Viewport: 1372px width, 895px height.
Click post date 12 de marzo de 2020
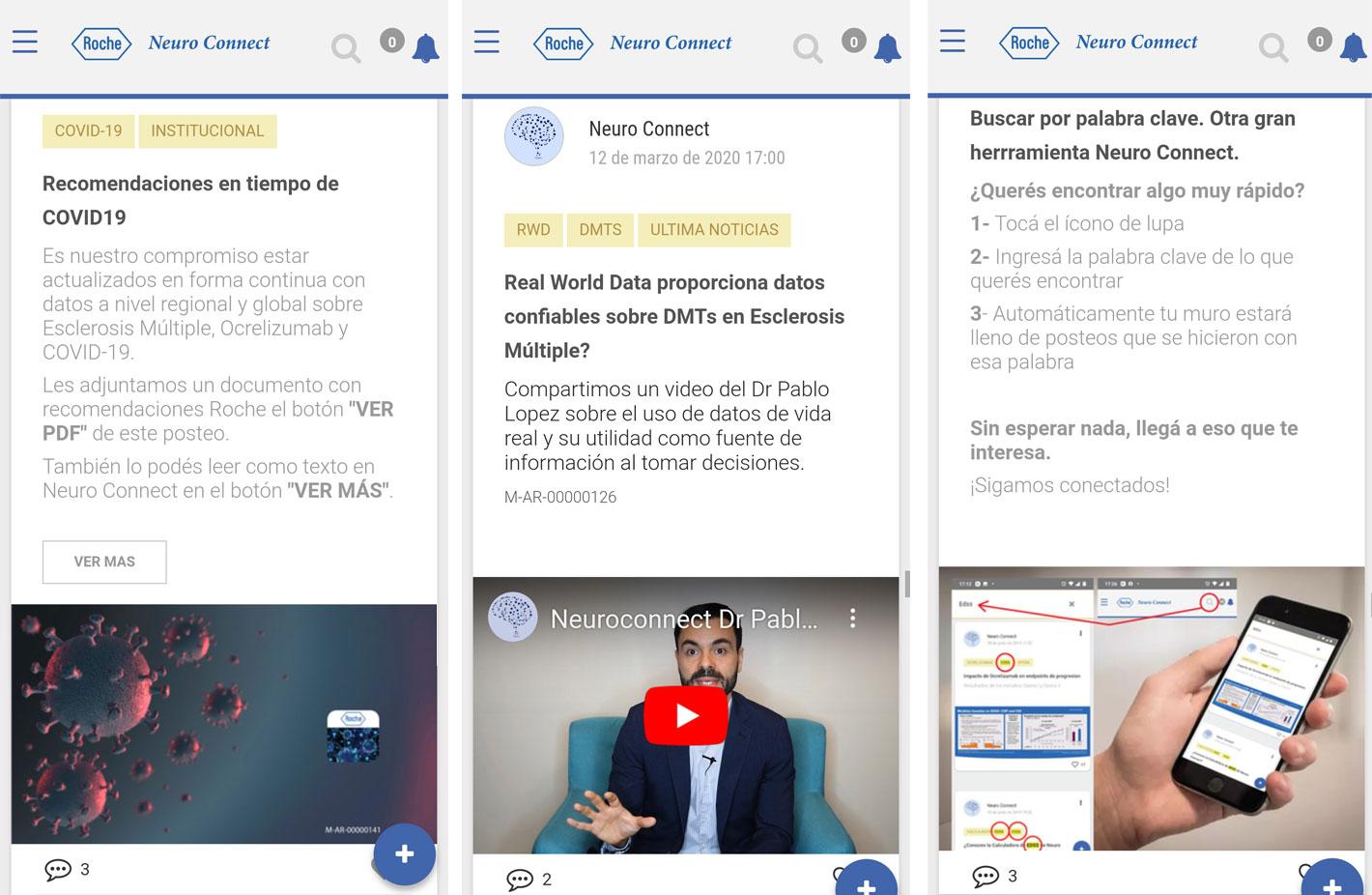coord(687,158)
